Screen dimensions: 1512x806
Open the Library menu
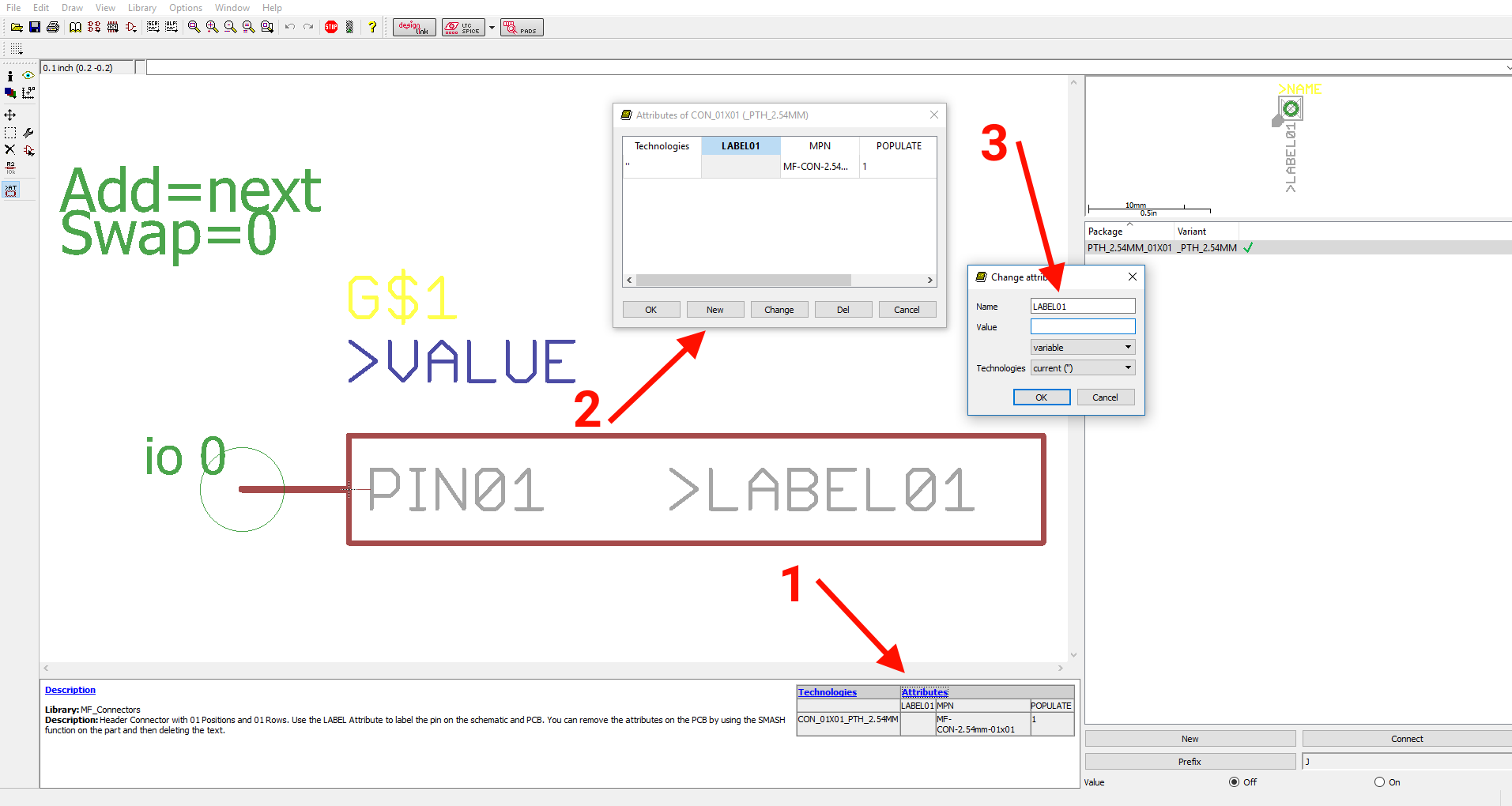pos(142,8)
